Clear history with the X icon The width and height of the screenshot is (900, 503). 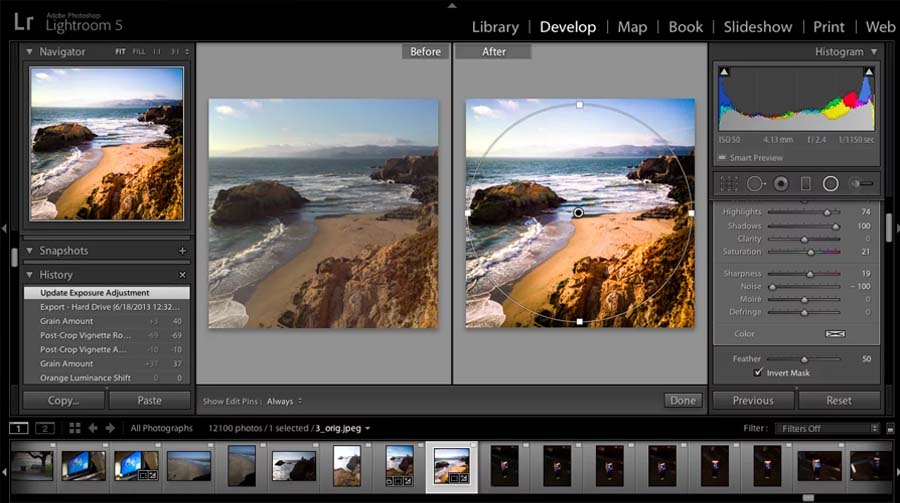pos(182,275)
